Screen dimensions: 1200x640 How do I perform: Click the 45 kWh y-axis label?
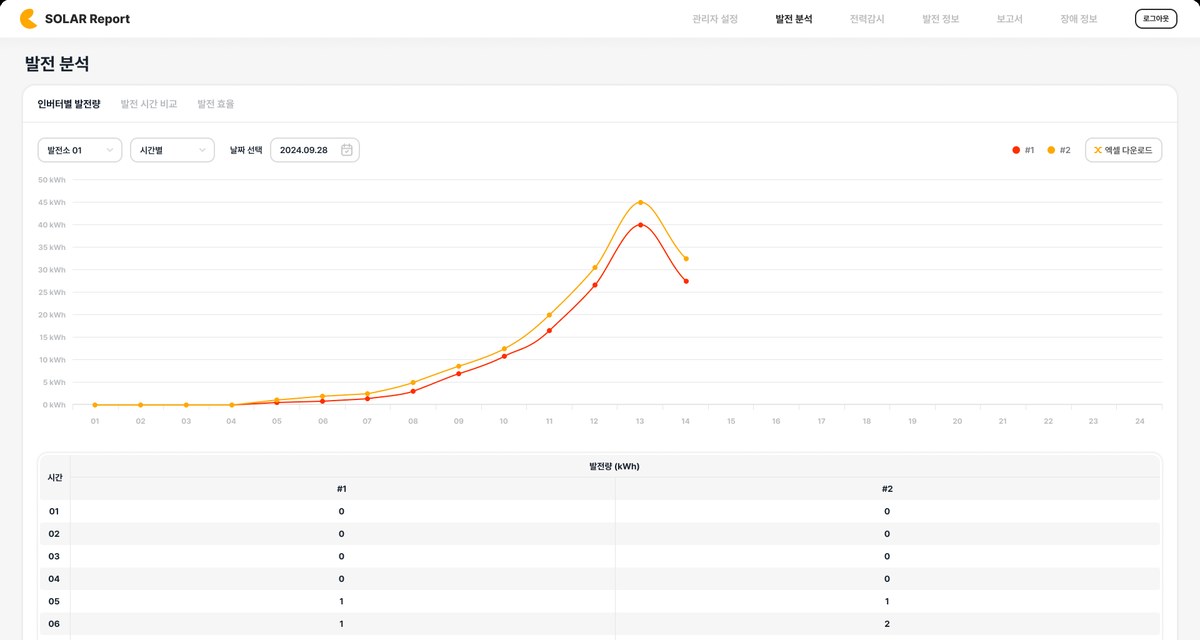[52, 202]
